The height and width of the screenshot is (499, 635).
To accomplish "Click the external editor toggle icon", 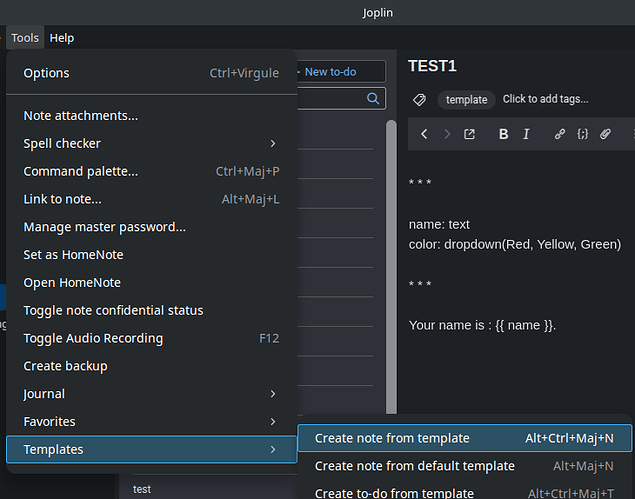I will click(x=469, y=134).
